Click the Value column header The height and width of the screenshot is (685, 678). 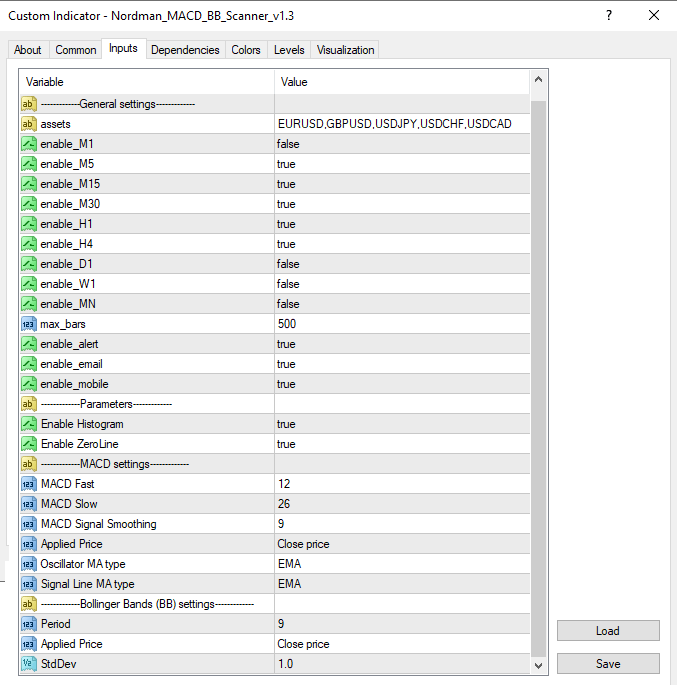[x=402, y=82]
